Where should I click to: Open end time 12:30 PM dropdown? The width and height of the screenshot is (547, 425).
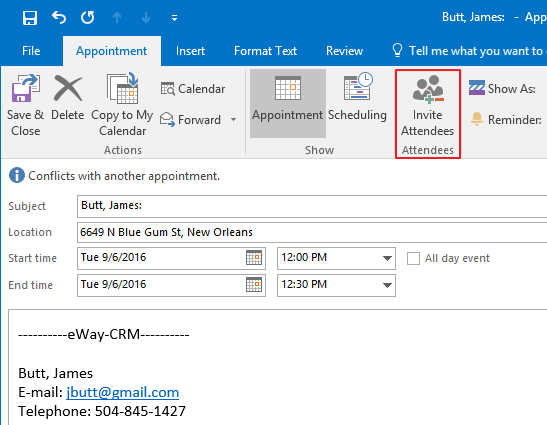[387, 285]
